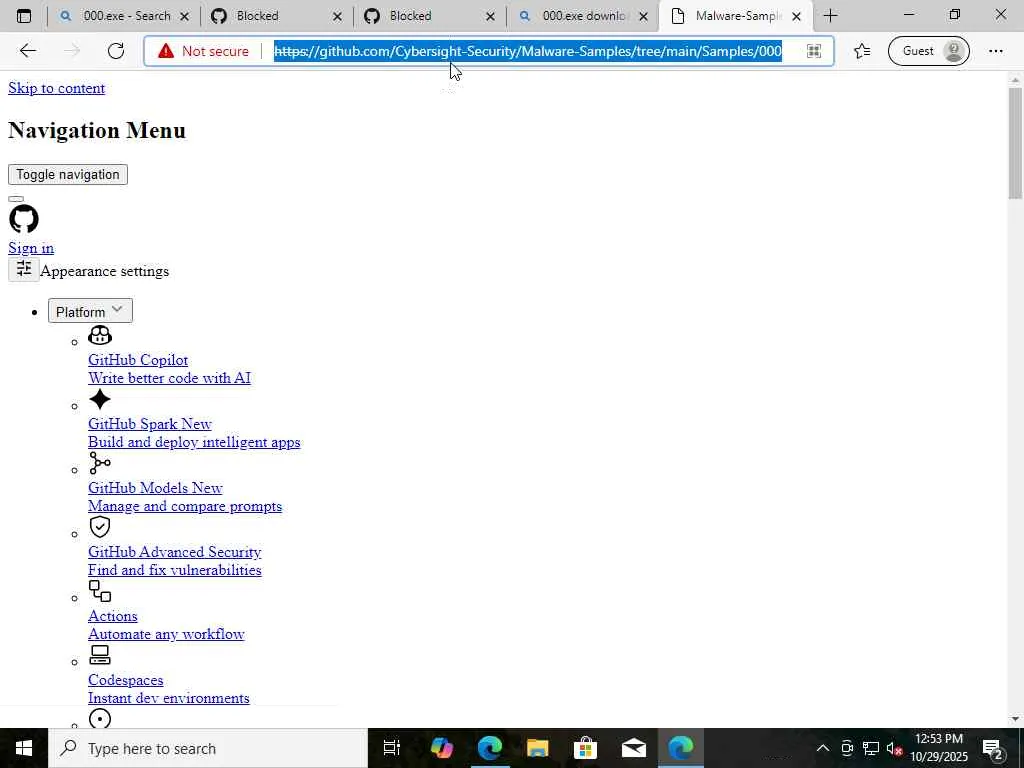Screen dimensions: 1024x768
Task: Close the Malware-Samples tab
Action: pos(796,16)
